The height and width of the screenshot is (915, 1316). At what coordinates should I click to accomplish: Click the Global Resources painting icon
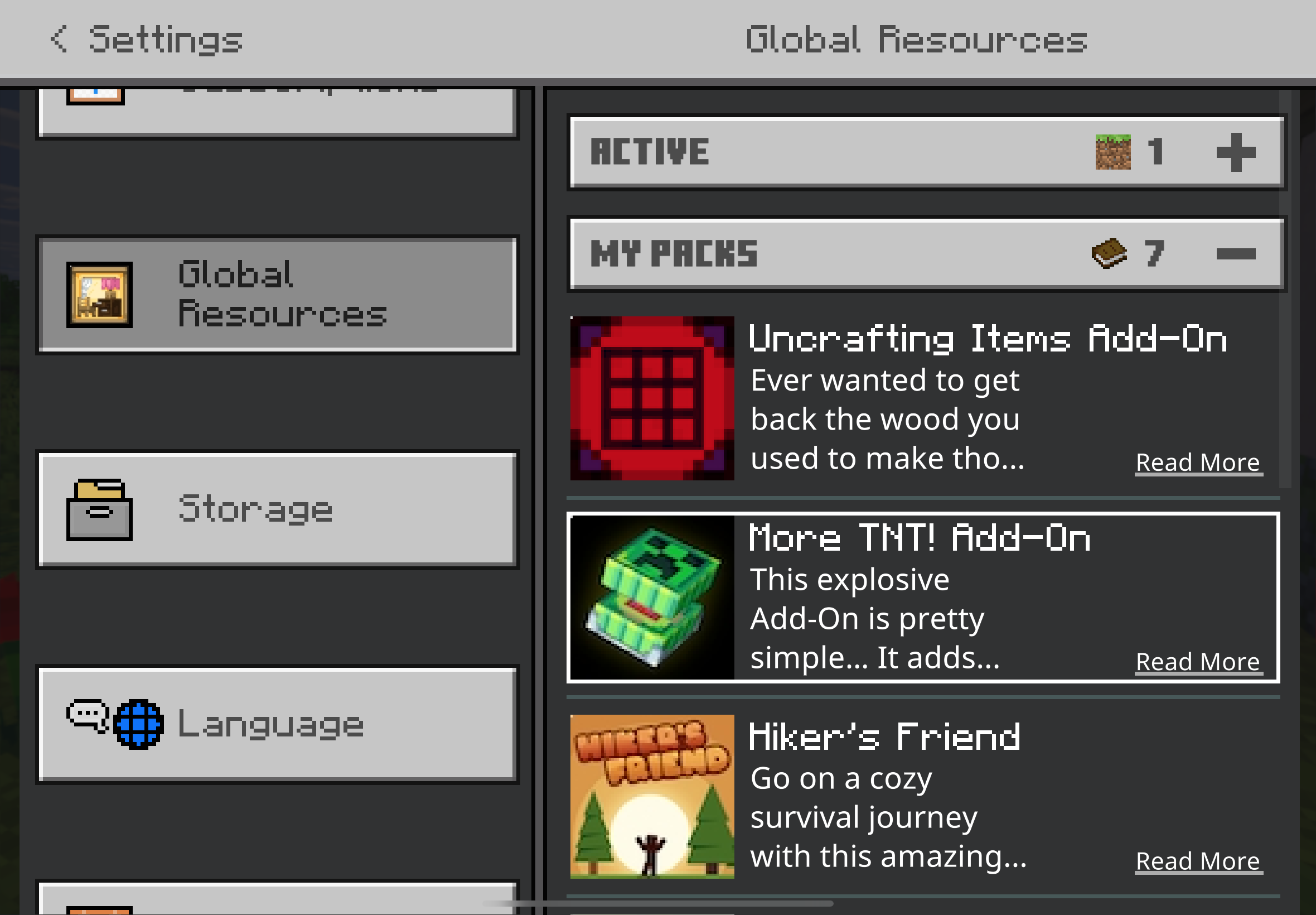point(100,295)
